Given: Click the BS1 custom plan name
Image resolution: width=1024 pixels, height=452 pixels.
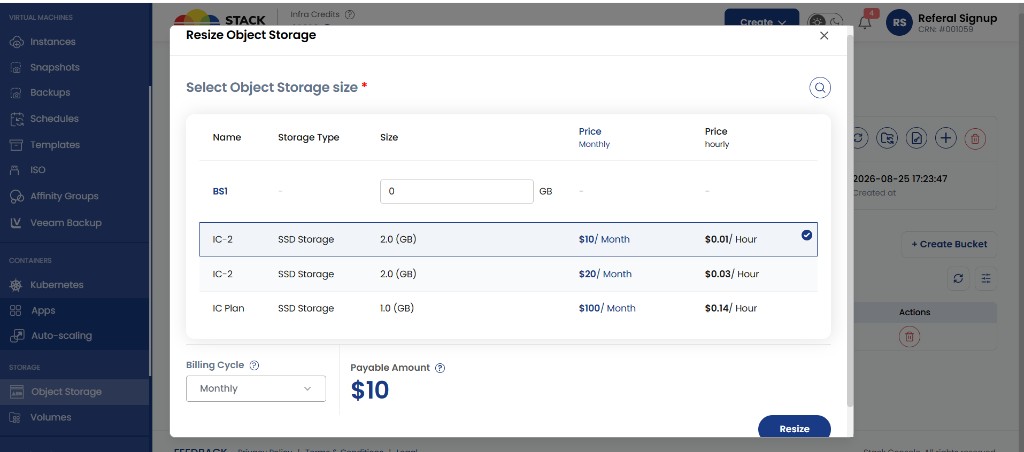Looking at the screenshot, I should [221, 192].
